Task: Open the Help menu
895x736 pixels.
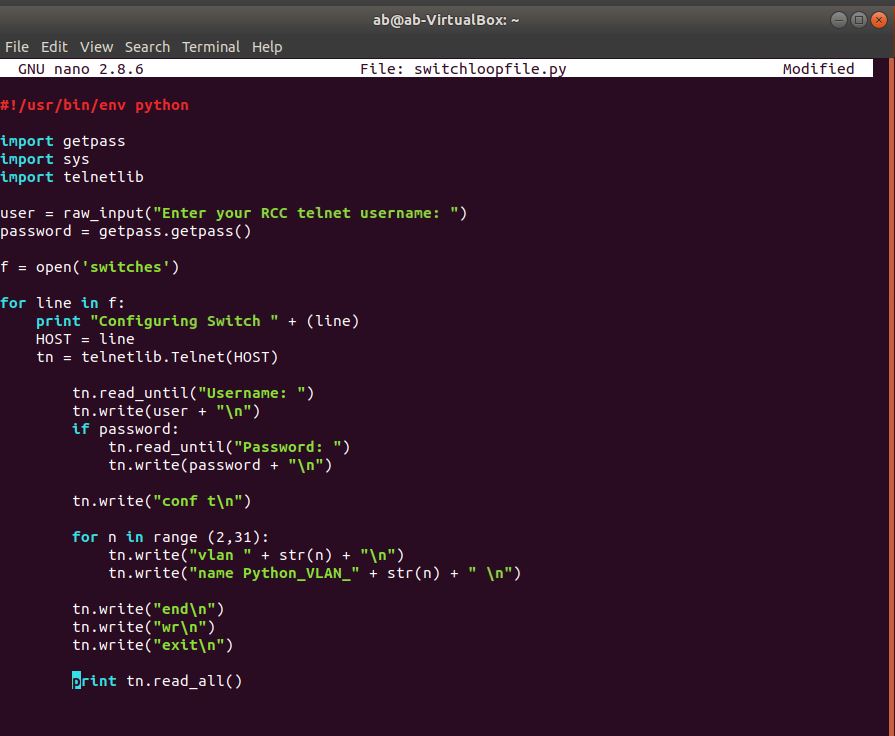Action: click(267, 47)
